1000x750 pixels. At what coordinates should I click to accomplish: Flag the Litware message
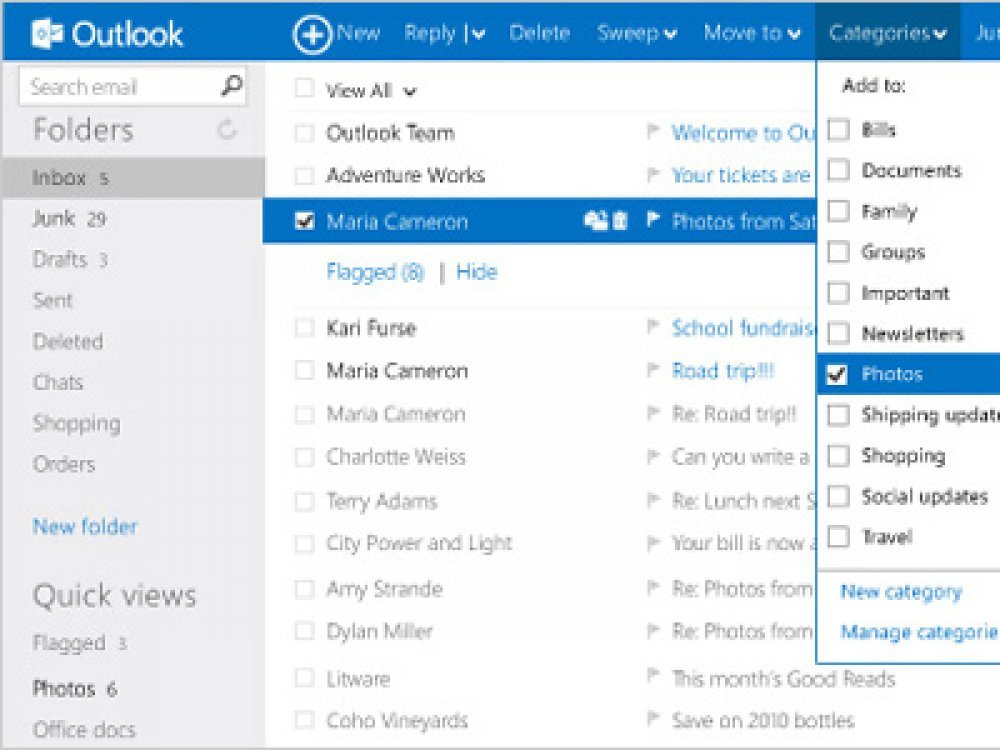tap(652, 675)
